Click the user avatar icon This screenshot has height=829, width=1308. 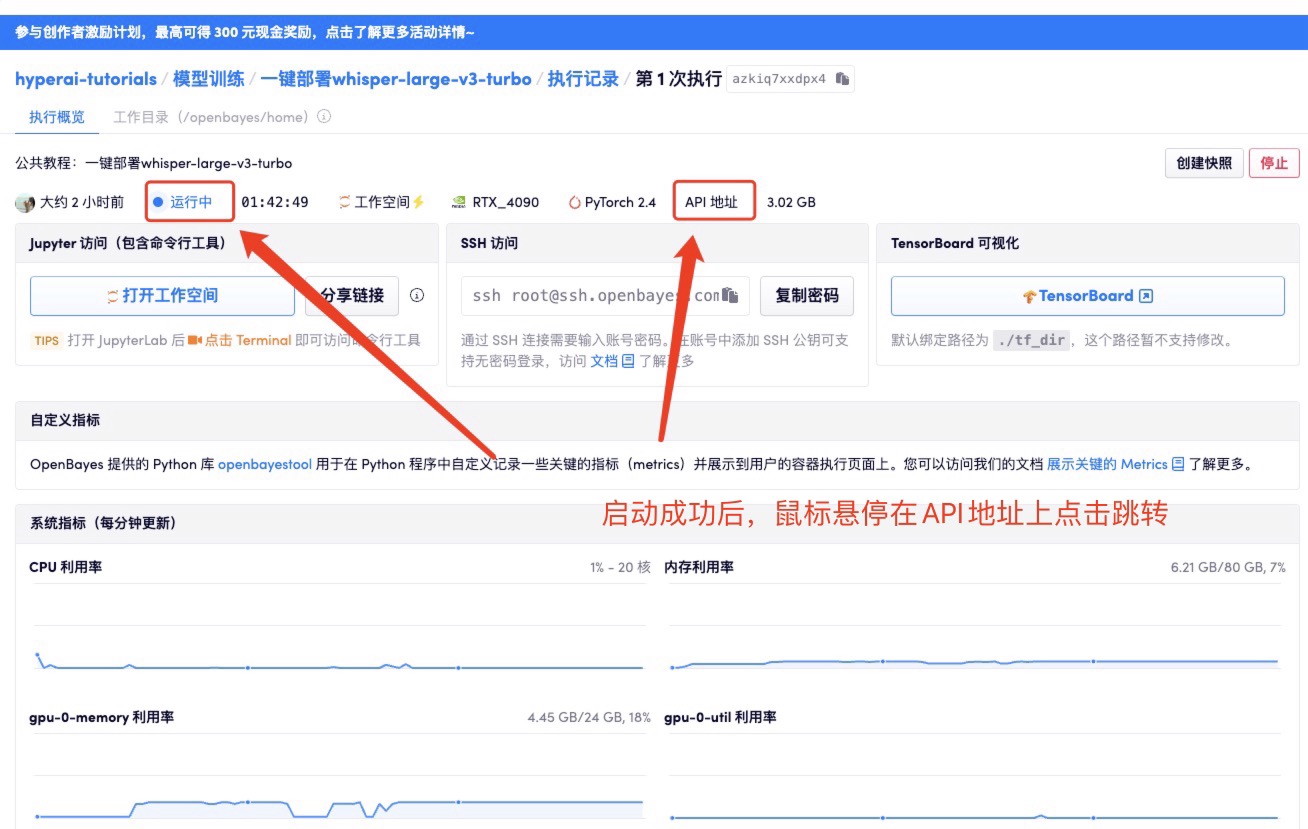[25, 202]
